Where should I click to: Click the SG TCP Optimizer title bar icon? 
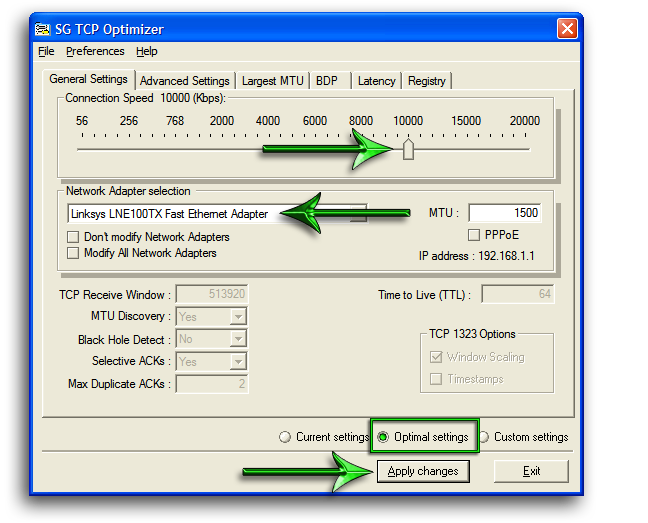42,29
